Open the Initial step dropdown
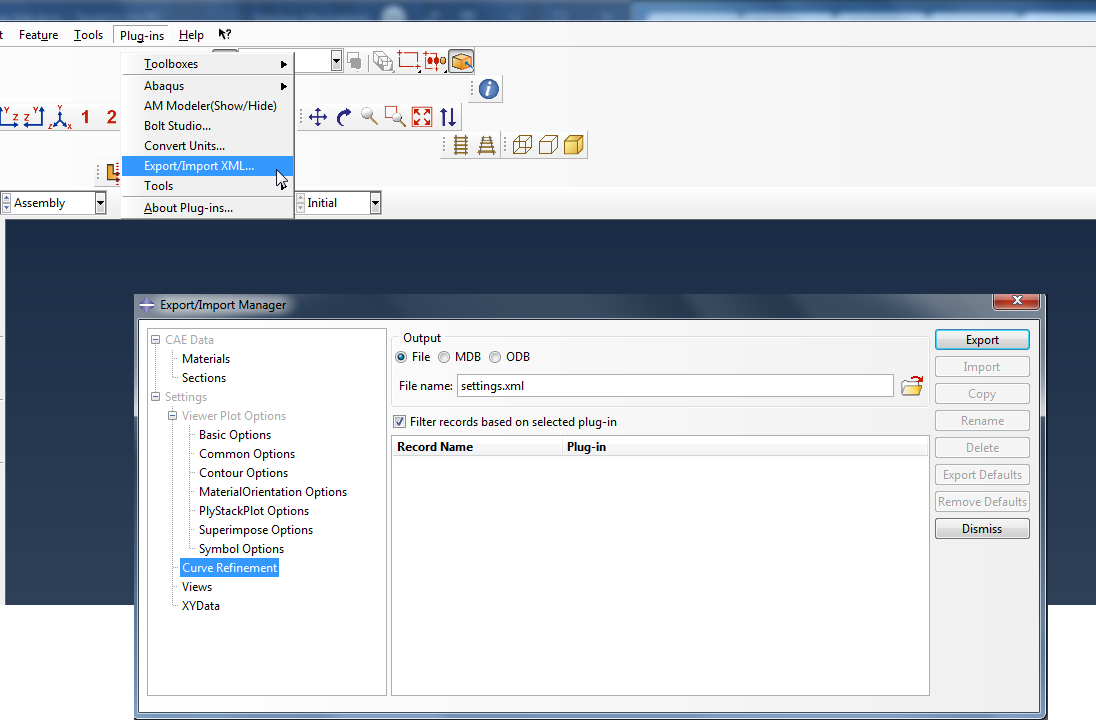Screen dimensions: 1096x720 [374, 202]
